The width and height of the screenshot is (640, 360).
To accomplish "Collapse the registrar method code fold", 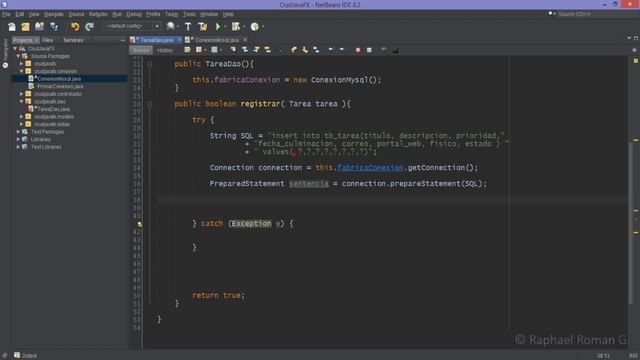I will tap(150, 104).
